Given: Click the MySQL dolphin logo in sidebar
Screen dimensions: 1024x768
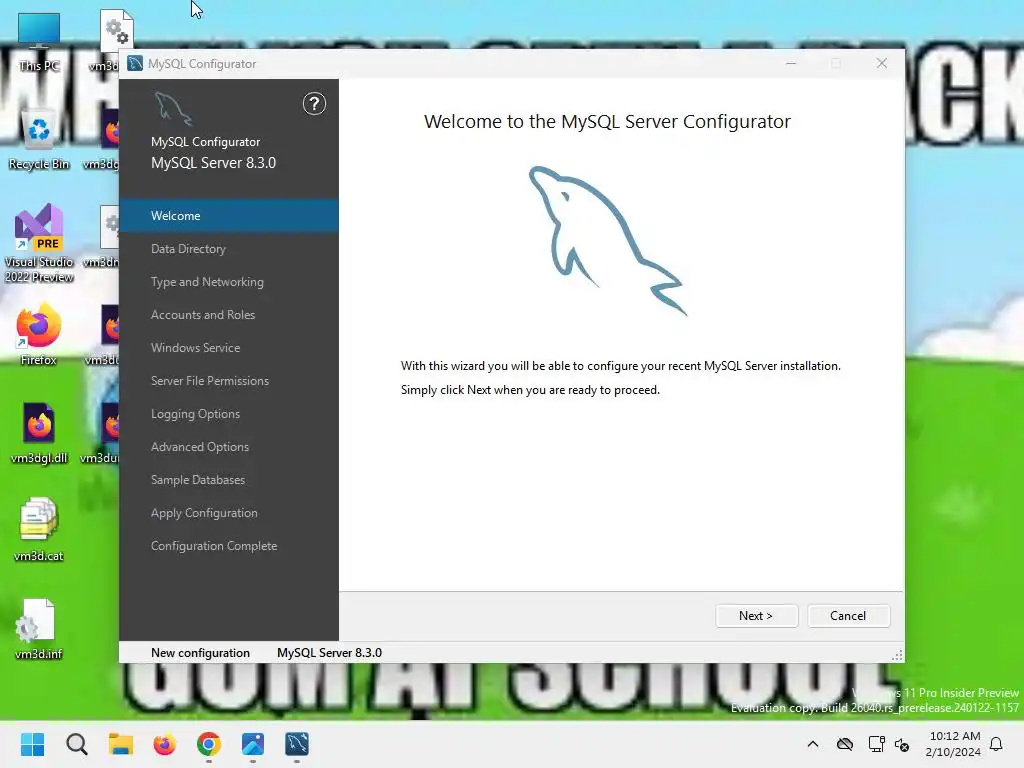Looking at the screenshot, I should [x=173, y=108].
